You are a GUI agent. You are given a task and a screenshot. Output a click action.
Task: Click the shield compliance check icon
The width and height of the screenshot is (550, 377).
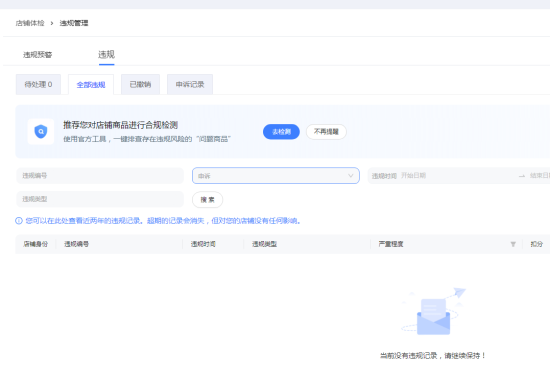click(41, 132)
